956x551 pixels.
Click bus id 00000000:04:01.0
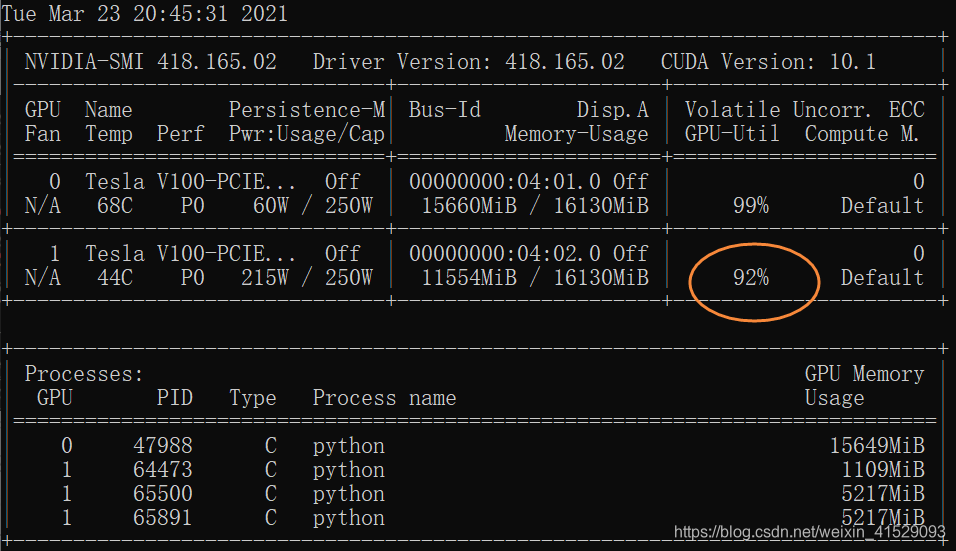tap(505, 182)
